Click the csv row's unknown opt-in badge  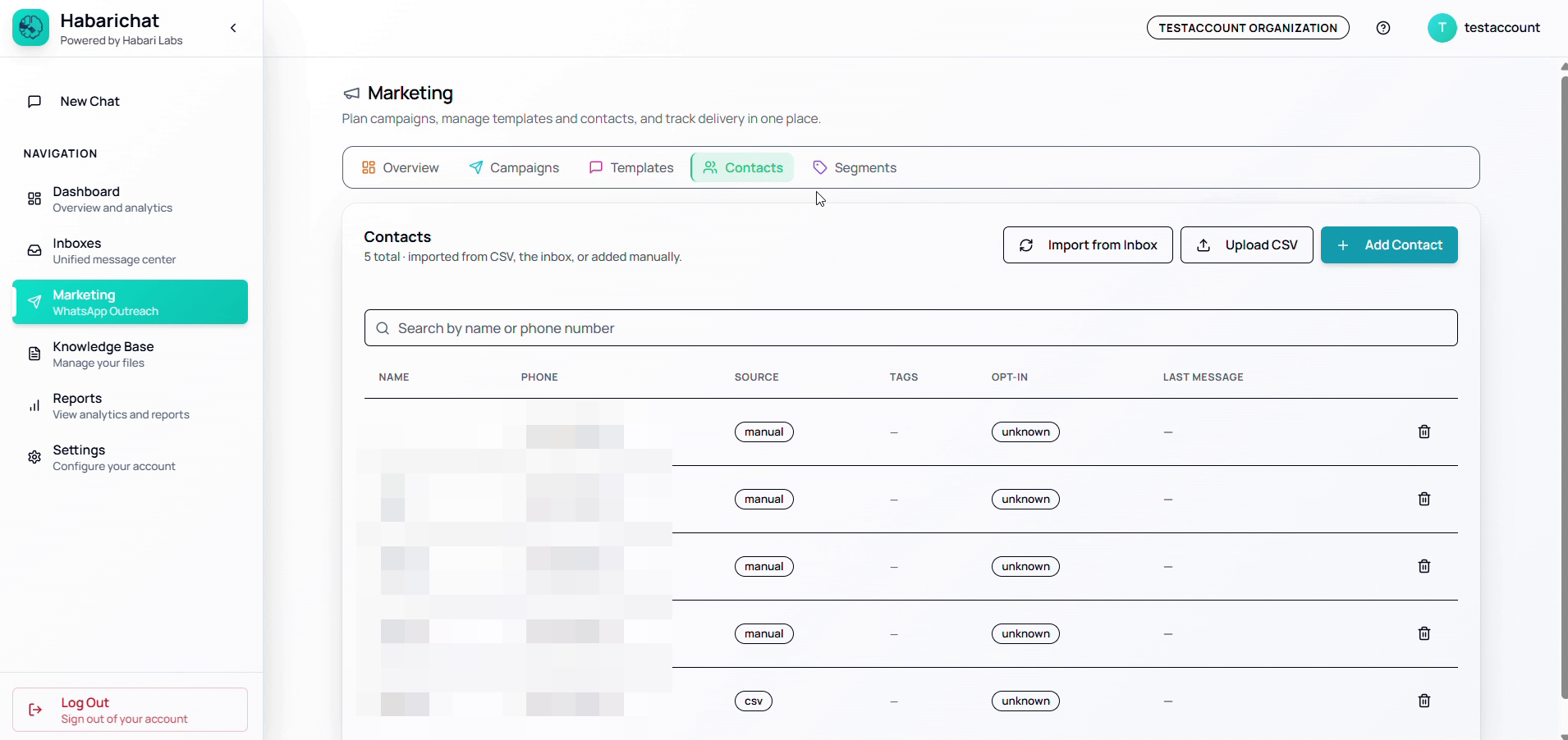pos(1025,701)
